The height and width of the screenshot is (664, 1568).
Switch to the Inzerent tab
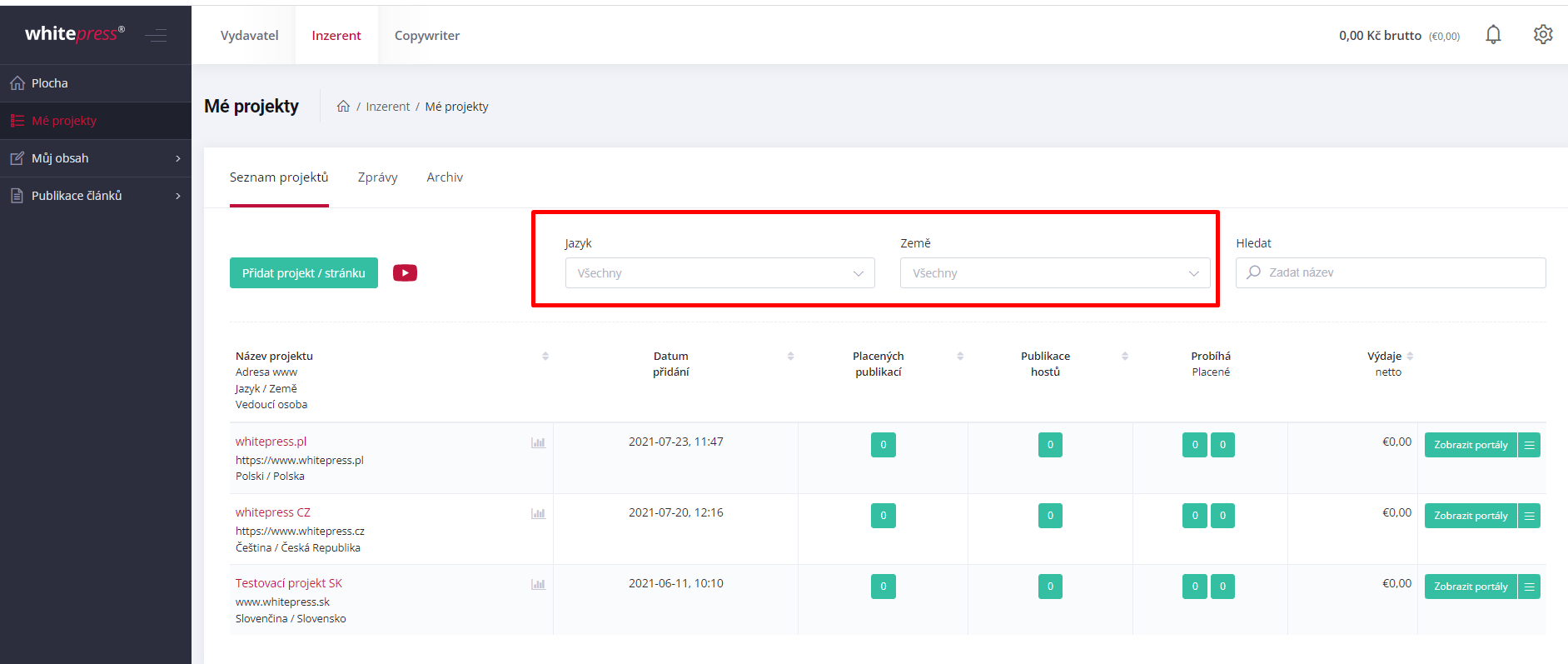(x=336, y=35)
